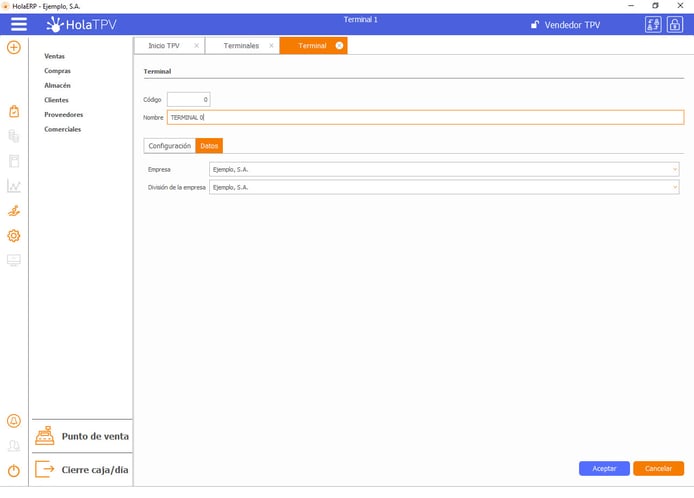Open the hamburger main menu
The height and width of the screenshot is (498, 694).
[19, 24]
